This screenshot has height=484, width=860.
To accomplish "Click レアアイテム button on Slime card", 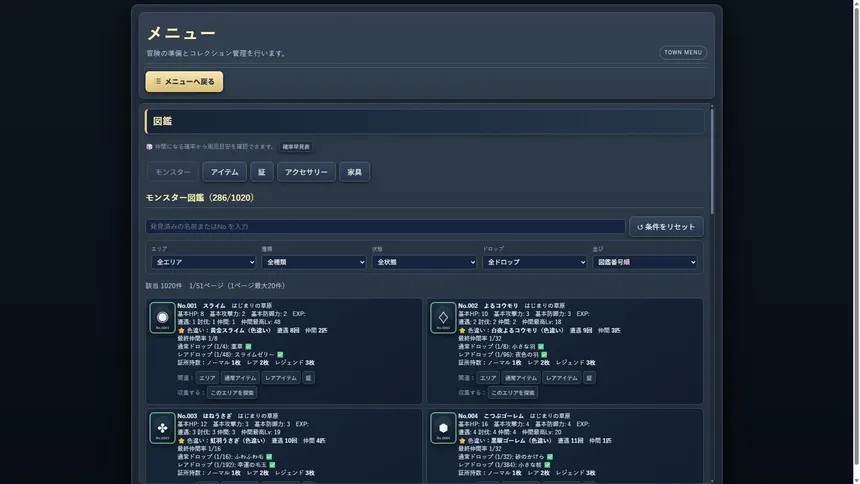I will click(x=281, y=378).
